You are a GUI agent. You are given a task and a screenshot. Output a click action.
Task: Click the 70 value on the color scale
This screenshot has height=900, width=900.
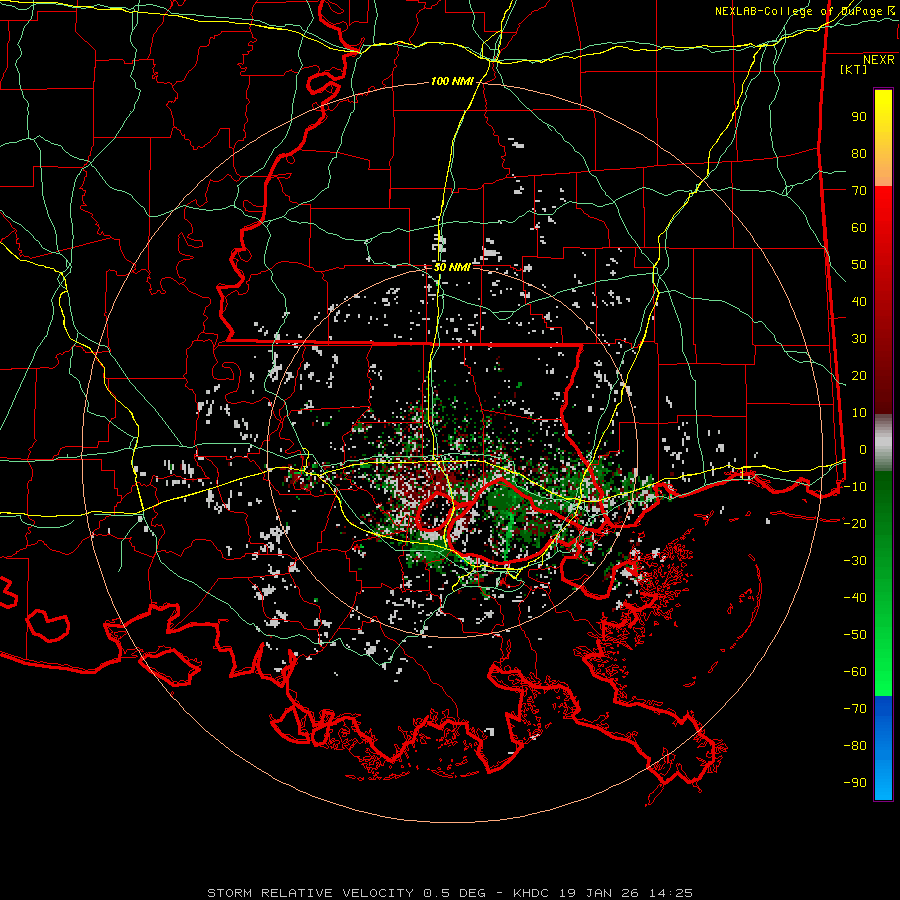click(859, 191)
